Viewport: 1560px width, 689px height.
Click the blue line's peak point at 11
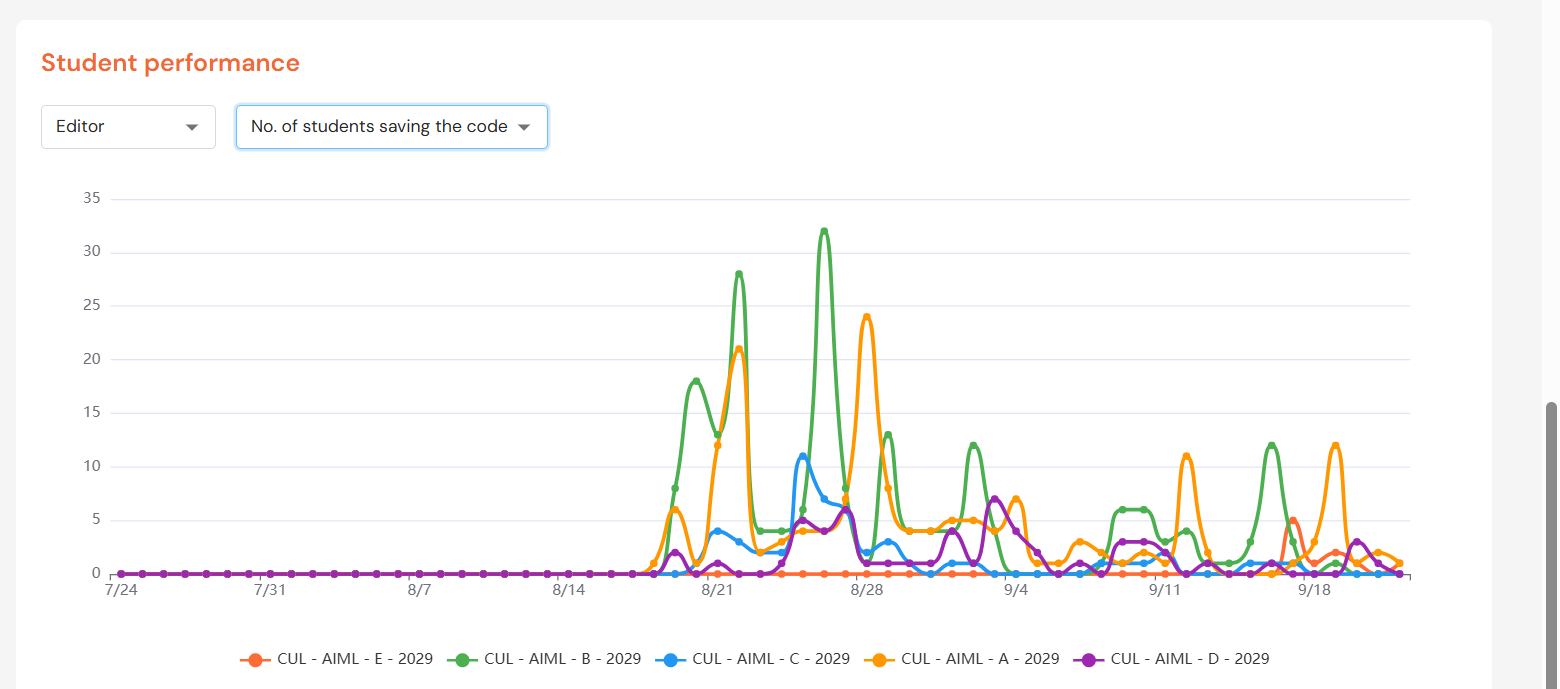(x=803, y=456)
